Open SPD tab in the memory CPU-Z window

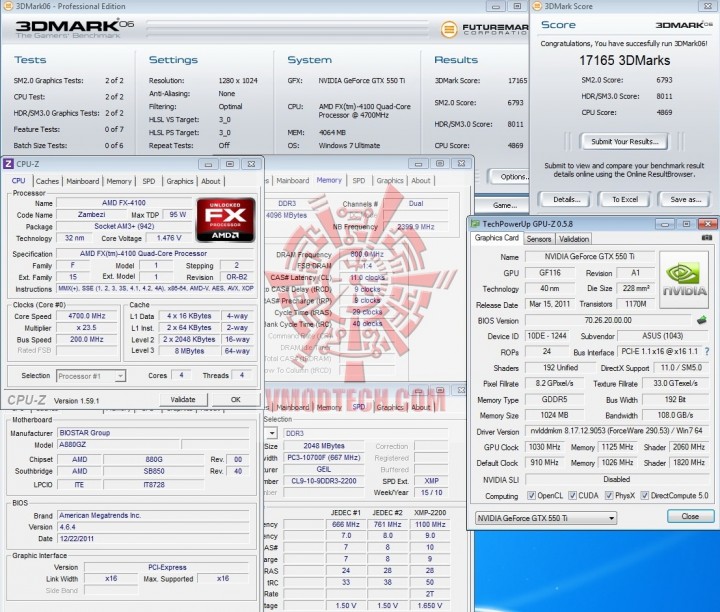(x=359, y=180)
